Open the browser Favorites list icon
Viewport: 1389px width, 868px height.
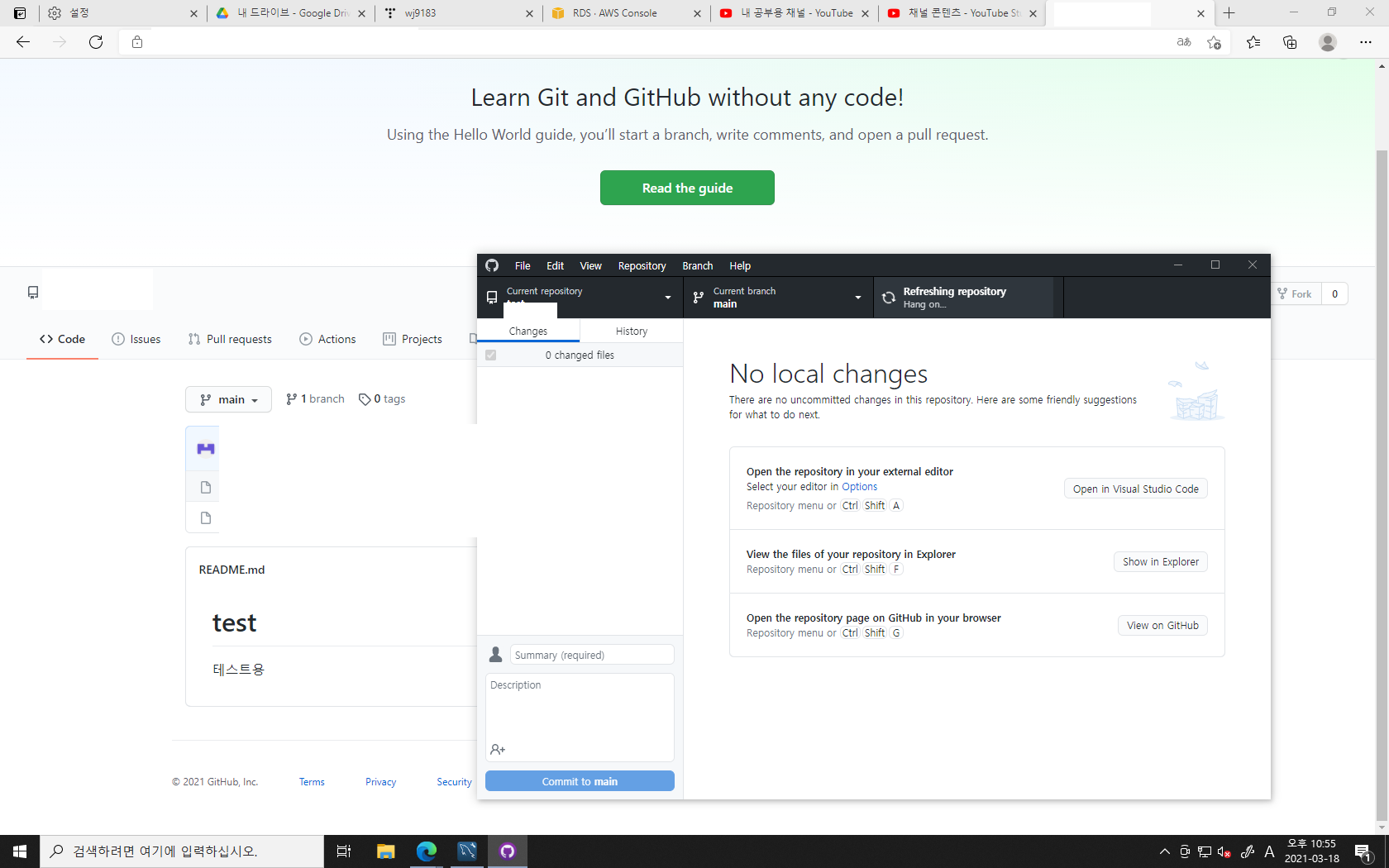click(x=1253, y=42)
